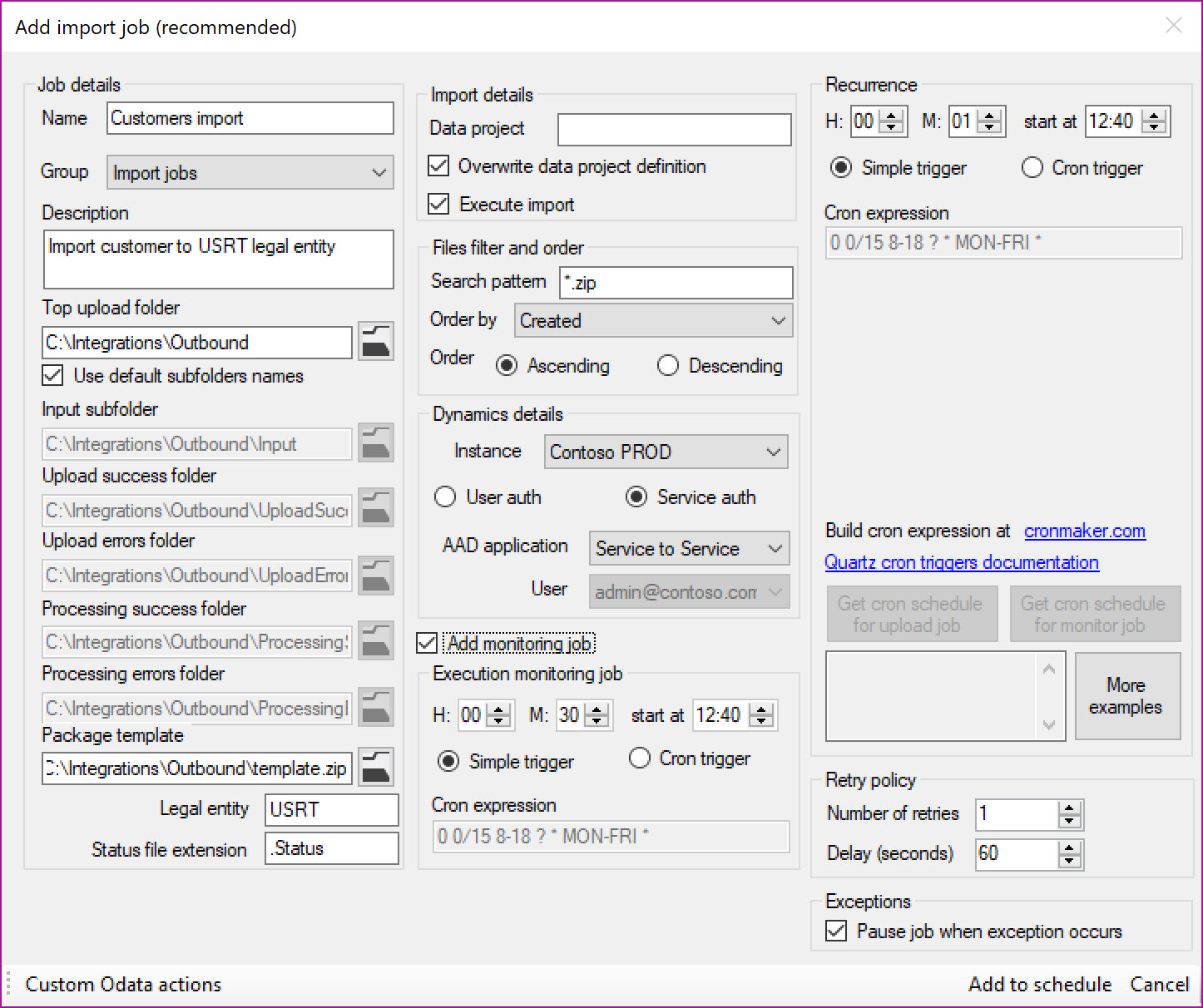Increase the Number of retries spinner
Image resolution: width=1203 pixels, height=1008 pixels.
(1070, 808)
